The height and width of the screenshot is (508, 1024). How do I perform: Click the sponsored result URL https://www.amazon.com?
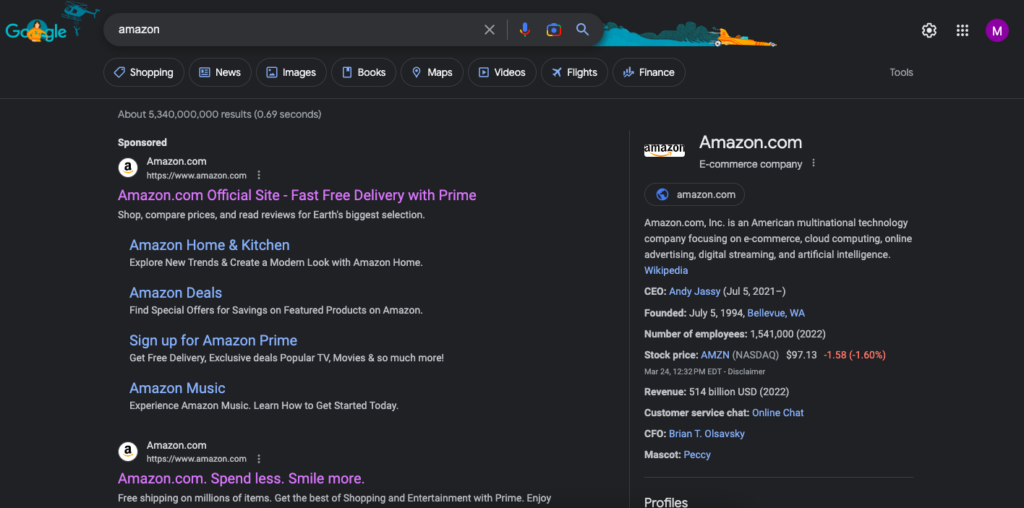click(x=197, y=176)
